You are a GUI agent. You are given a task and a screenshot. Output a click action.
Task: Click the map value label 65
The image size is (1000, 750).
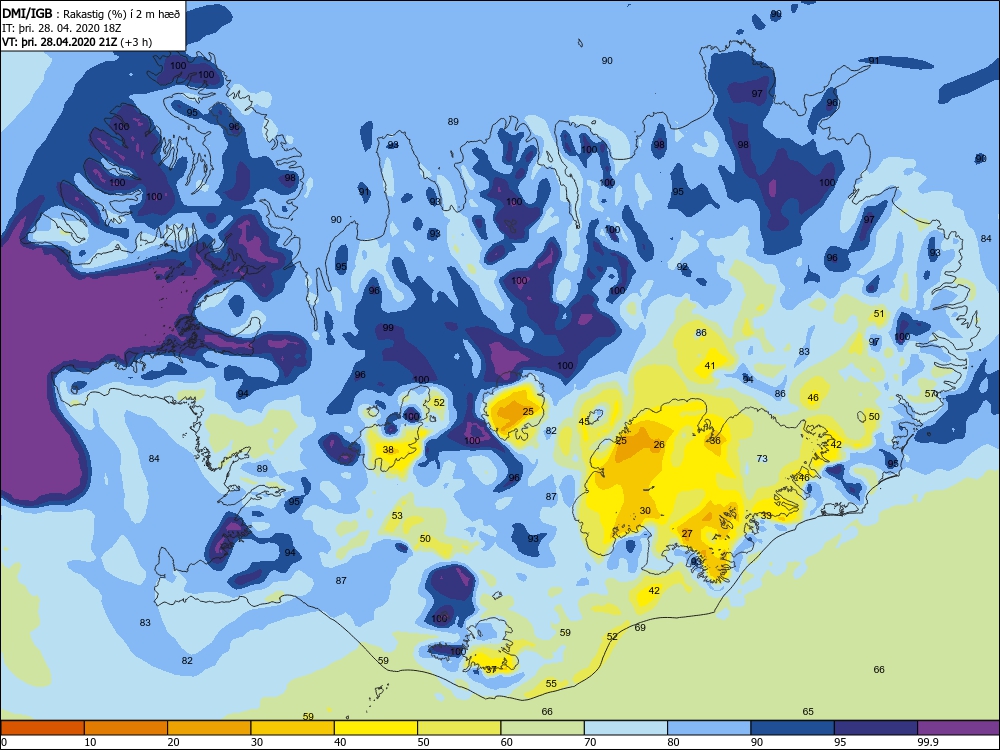[x=808, y=712]
